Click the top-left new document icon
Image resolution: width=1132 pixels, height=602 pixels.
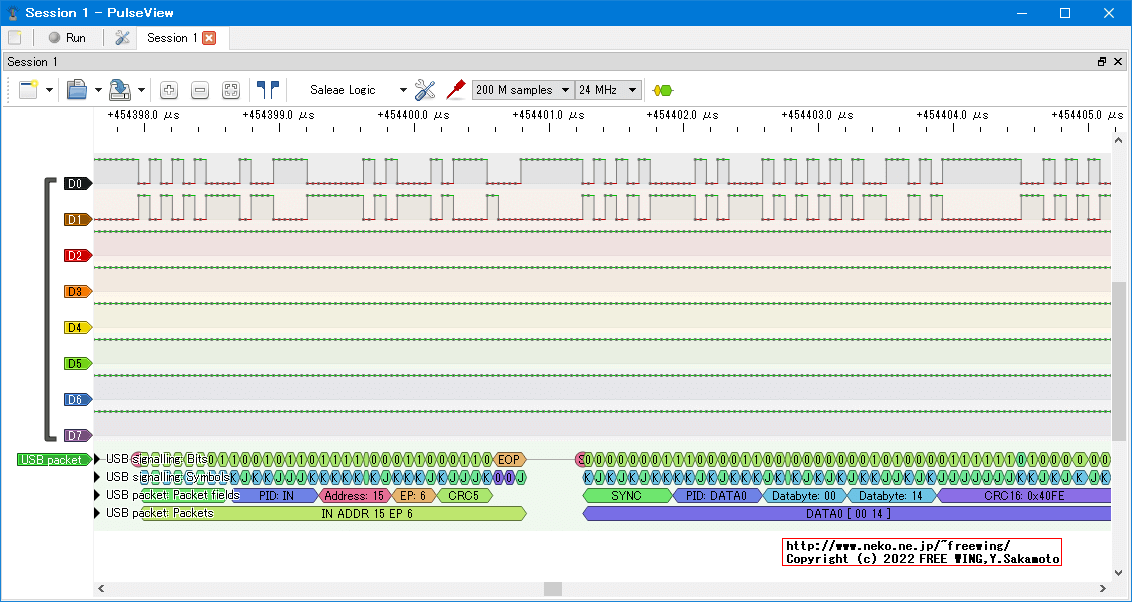14,38
